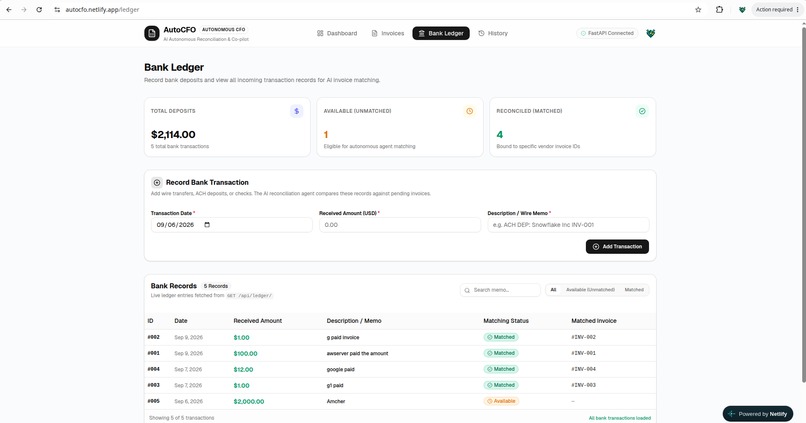
Task: Click record ID #005
Action: coord(154,401)
